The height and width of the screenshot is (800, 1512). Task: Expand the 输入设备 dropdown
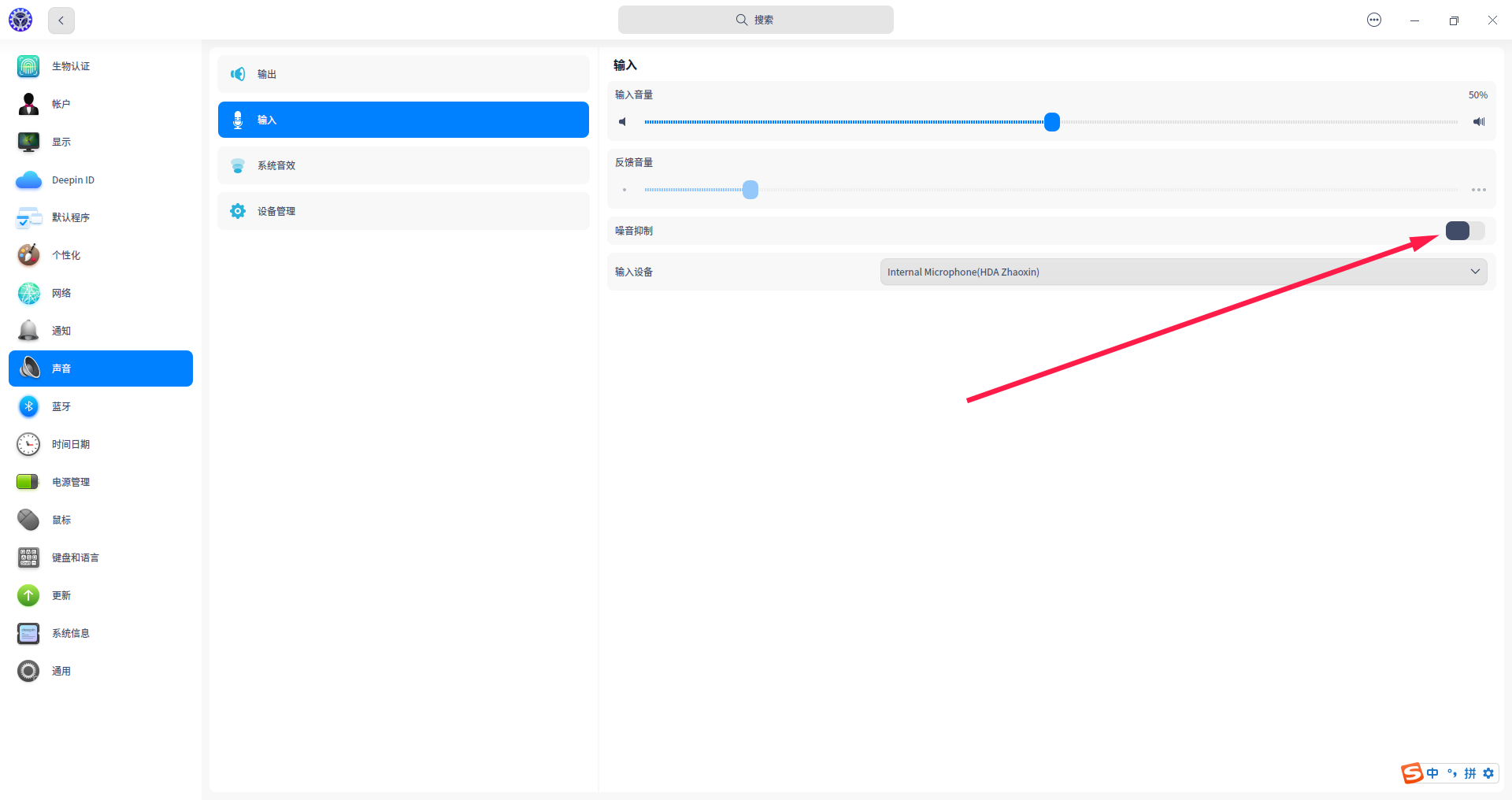click(x=1184, y=272)
